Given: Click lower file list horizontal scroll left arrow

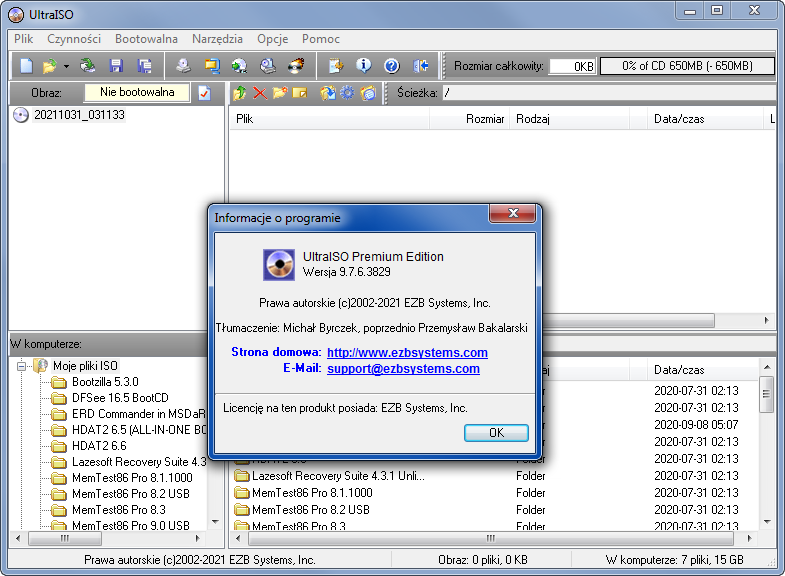Looking at the screenshot, I should (x=238, y=538).
